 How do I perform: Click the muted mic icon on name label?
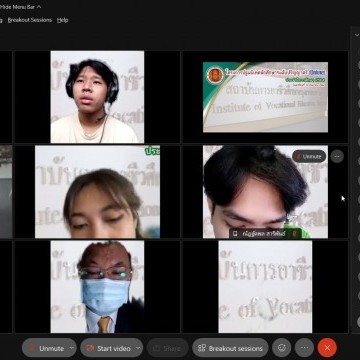click(294, 234)
